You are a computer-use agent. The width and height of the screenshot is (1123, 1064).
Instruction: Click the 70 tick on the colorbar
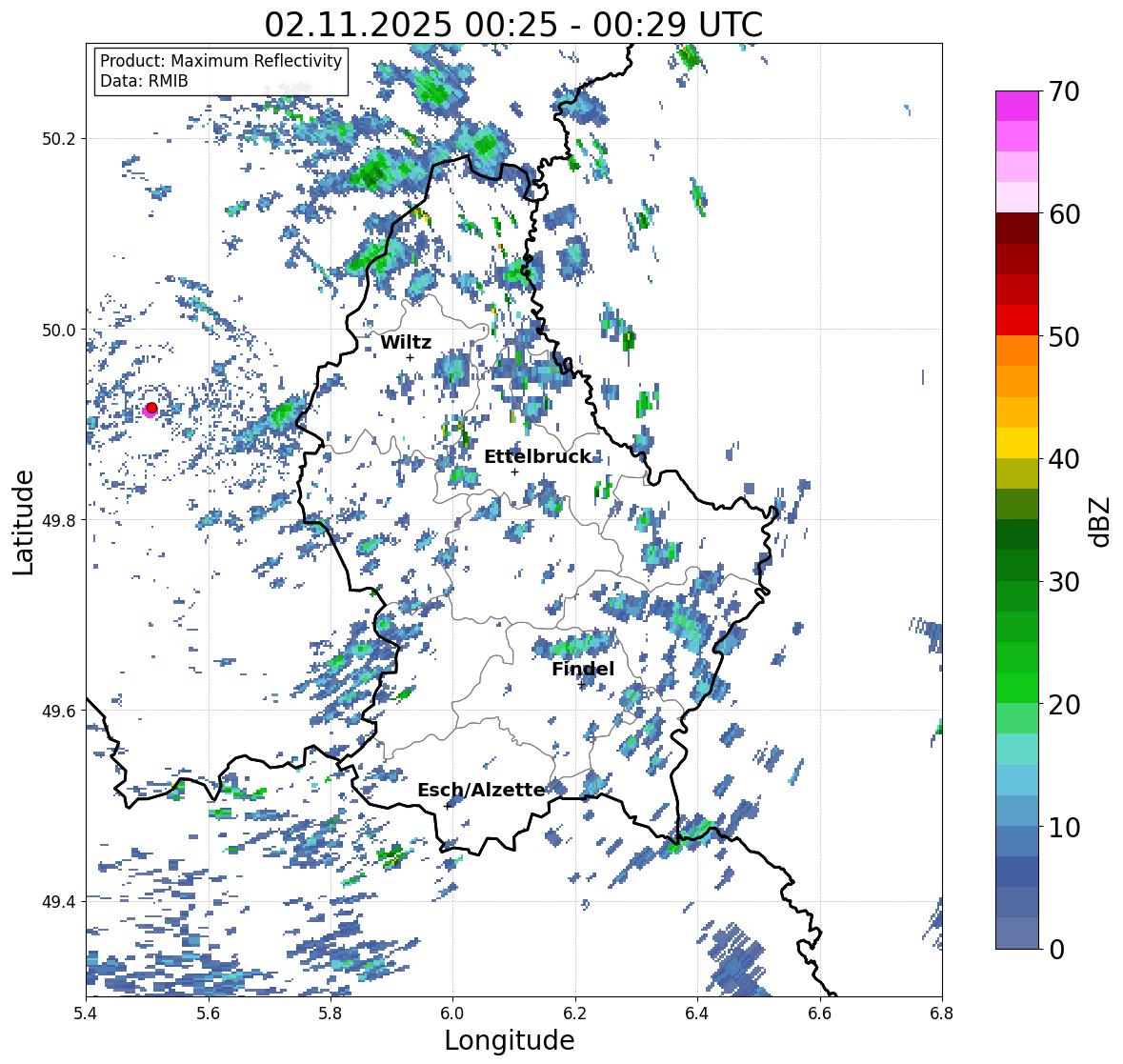pyautogui.click(x=1063, y=91)
